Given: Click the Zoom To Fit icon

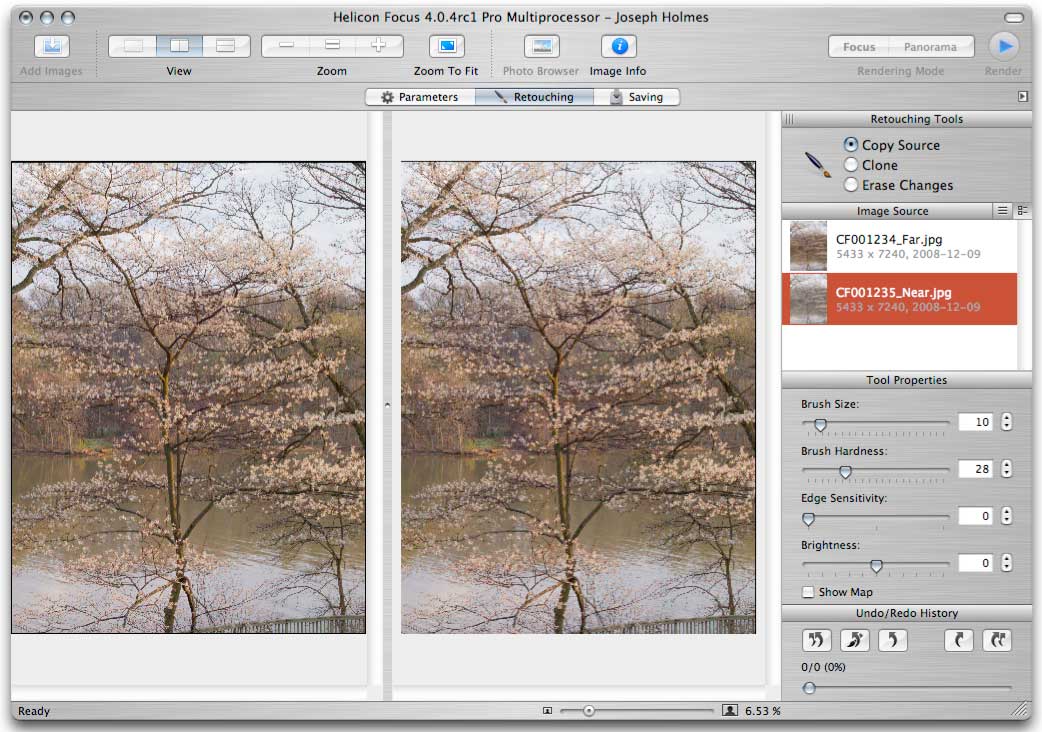Looking at the screenshot, I should [446, 46].
